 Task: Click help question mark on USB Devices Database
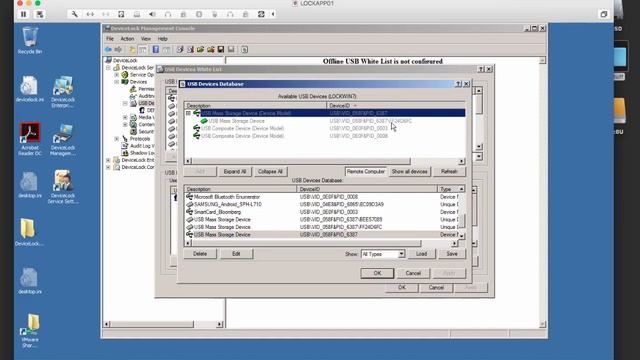(458, 84)
